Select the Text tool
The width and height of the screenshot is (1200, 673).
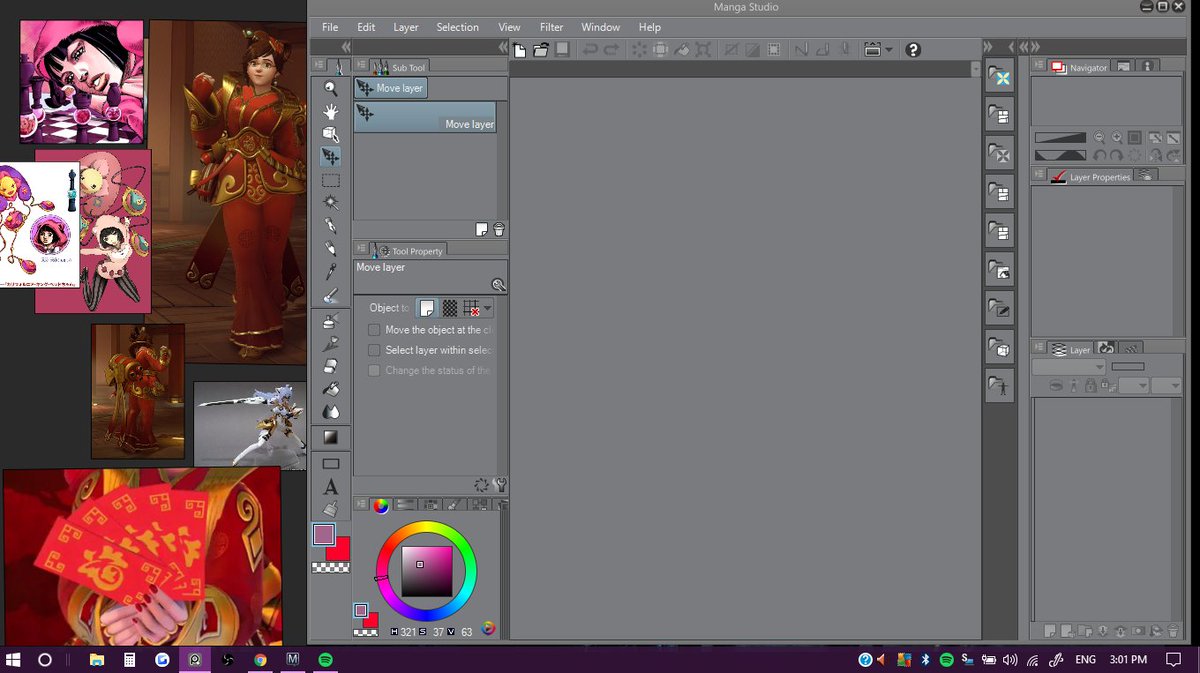pos(330,487)
